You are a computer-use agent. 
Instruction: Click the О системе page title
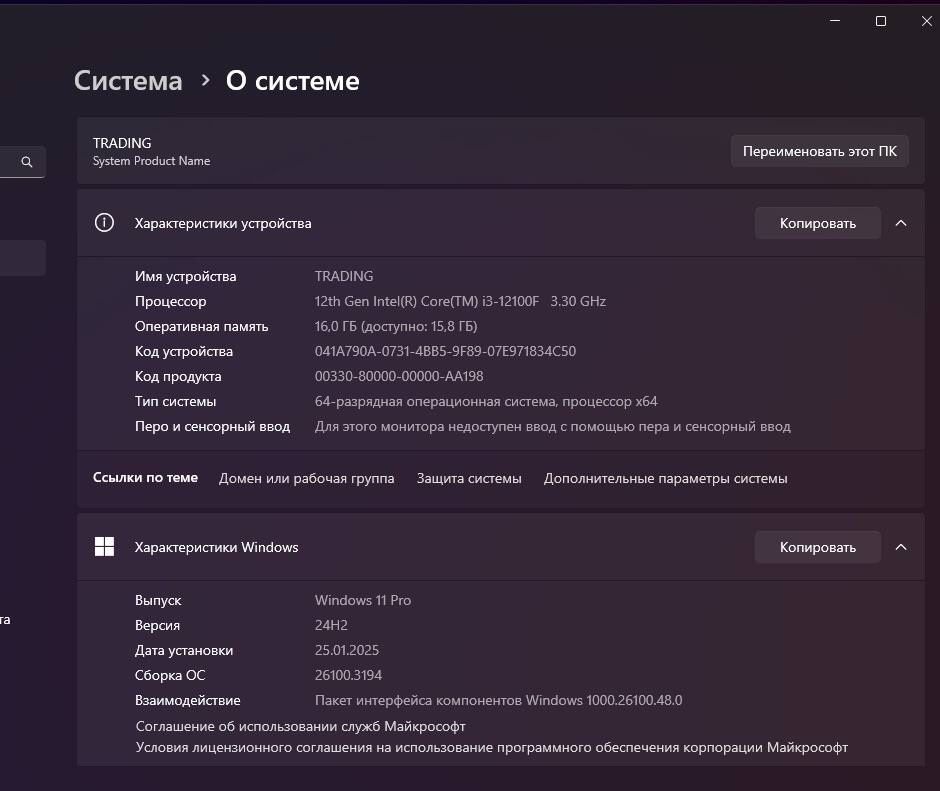click(293, 81)
